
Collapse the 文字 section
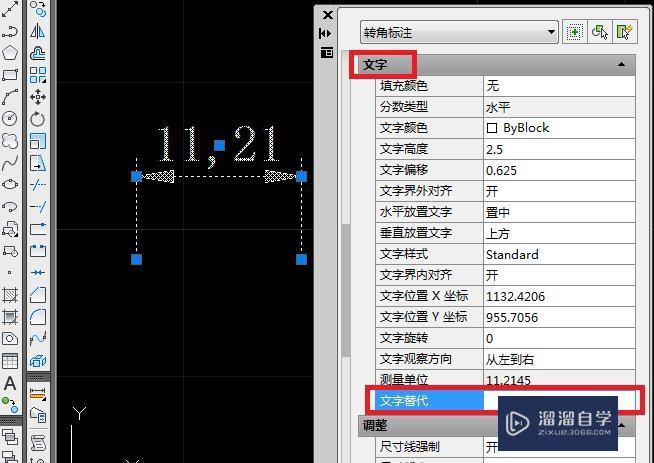tap(621, 64)
